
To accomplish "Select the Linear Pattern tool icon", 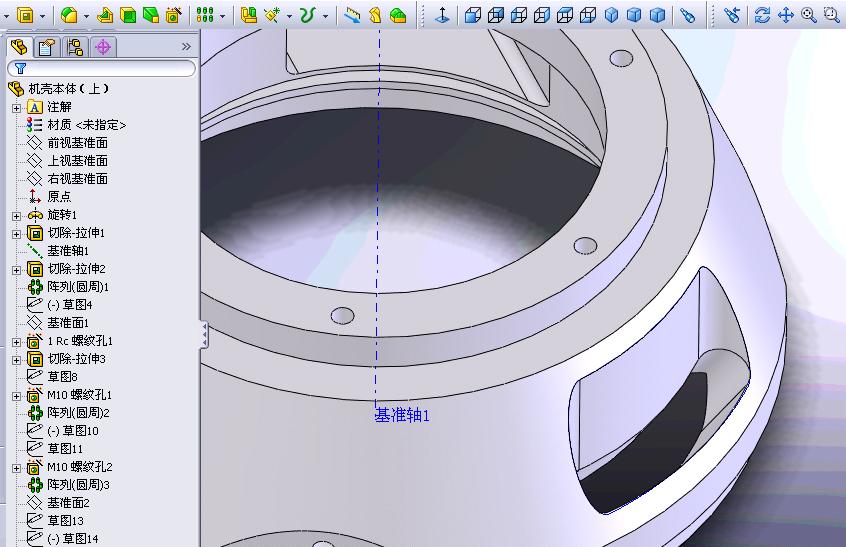I will [205, 15].
